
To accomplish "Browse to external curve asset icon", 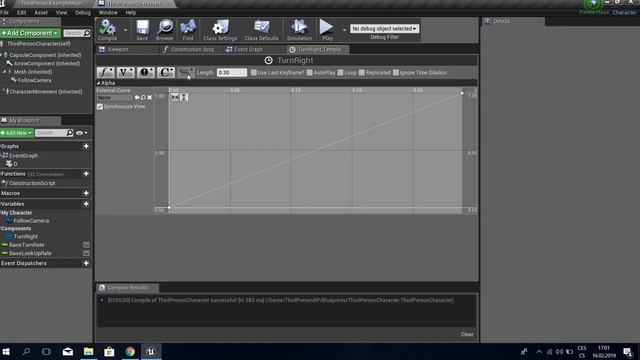I will 143,98.
